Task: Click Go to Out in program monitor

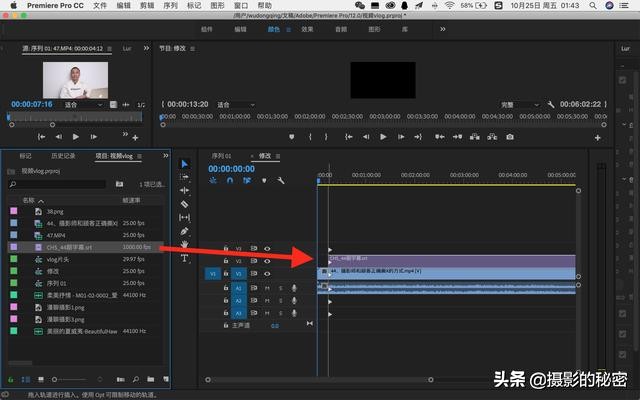Action: 418,137
